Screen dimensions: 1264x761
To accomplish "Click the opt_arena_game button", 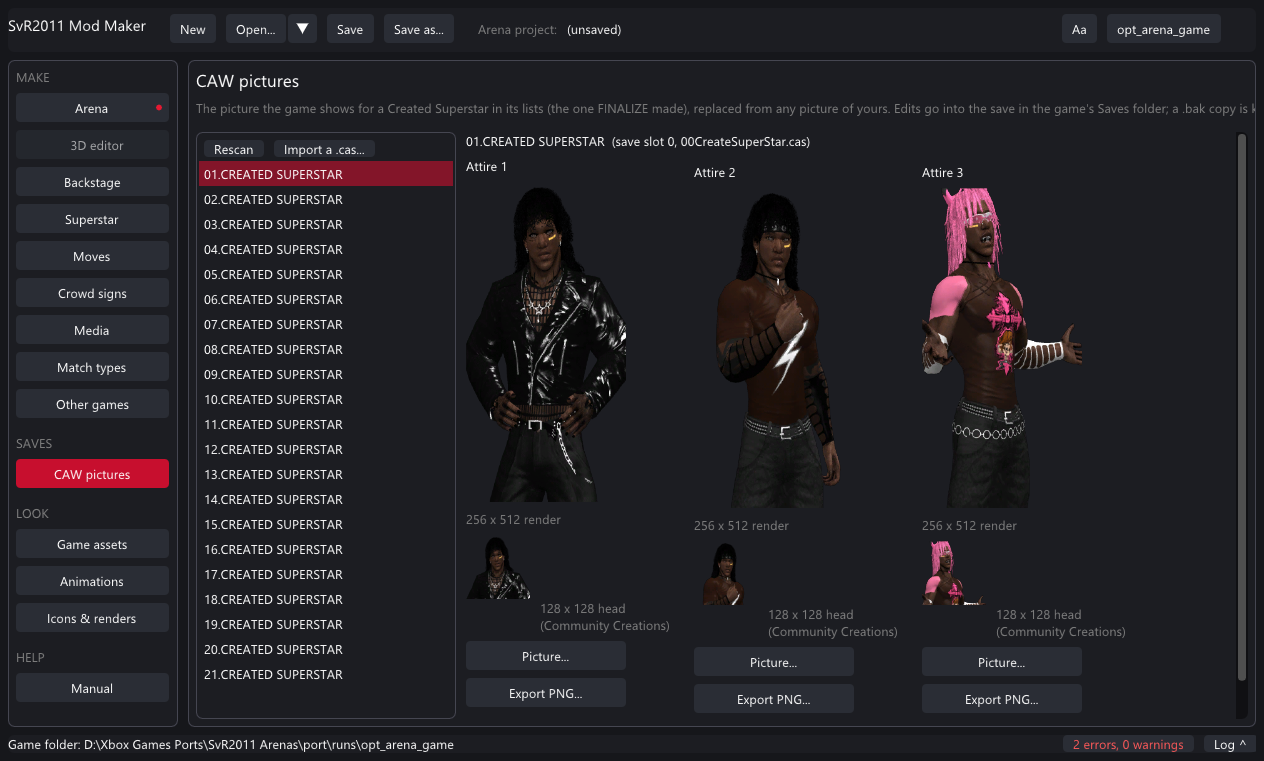I will 1163,29.
